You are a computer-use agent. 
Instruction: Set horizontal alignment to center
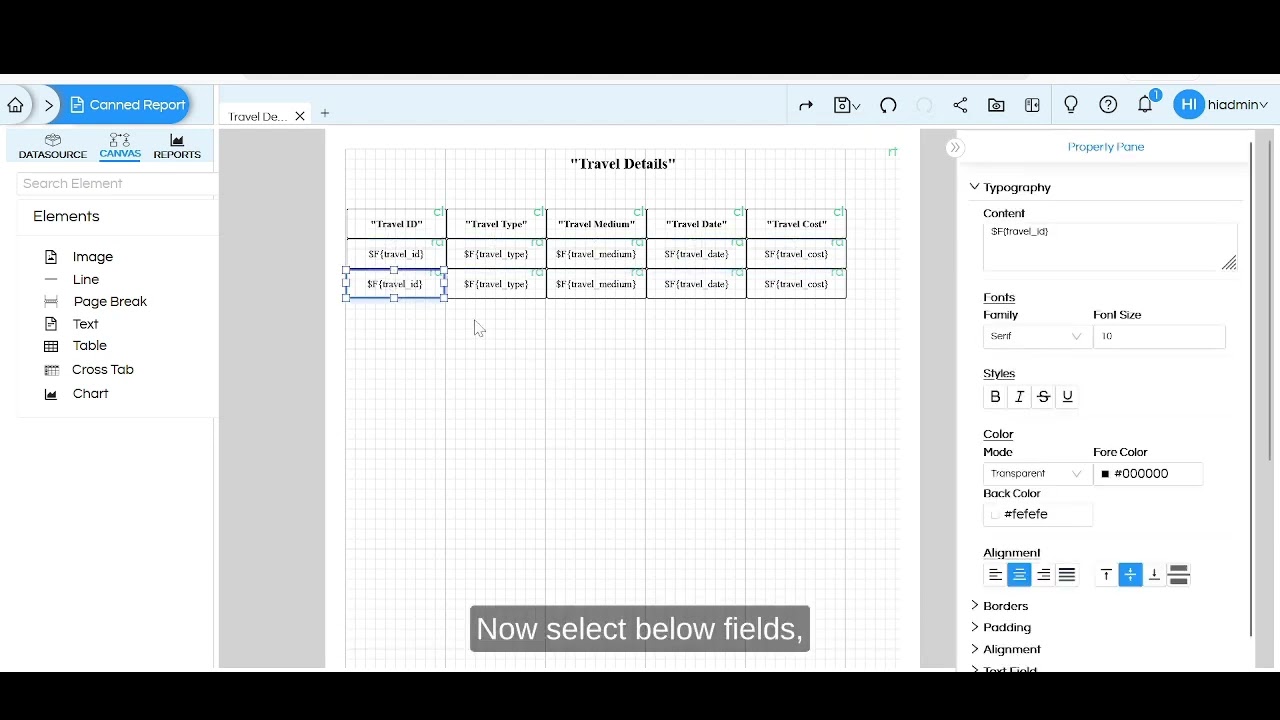(x=1019, y=575)
